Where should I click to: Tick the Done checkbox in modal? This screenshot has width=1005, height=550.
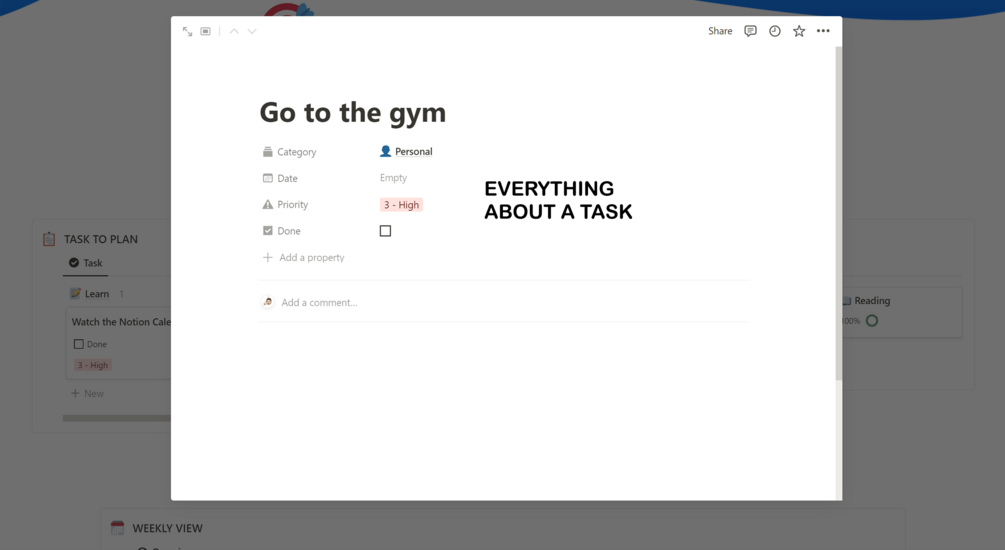click(385, 231)
